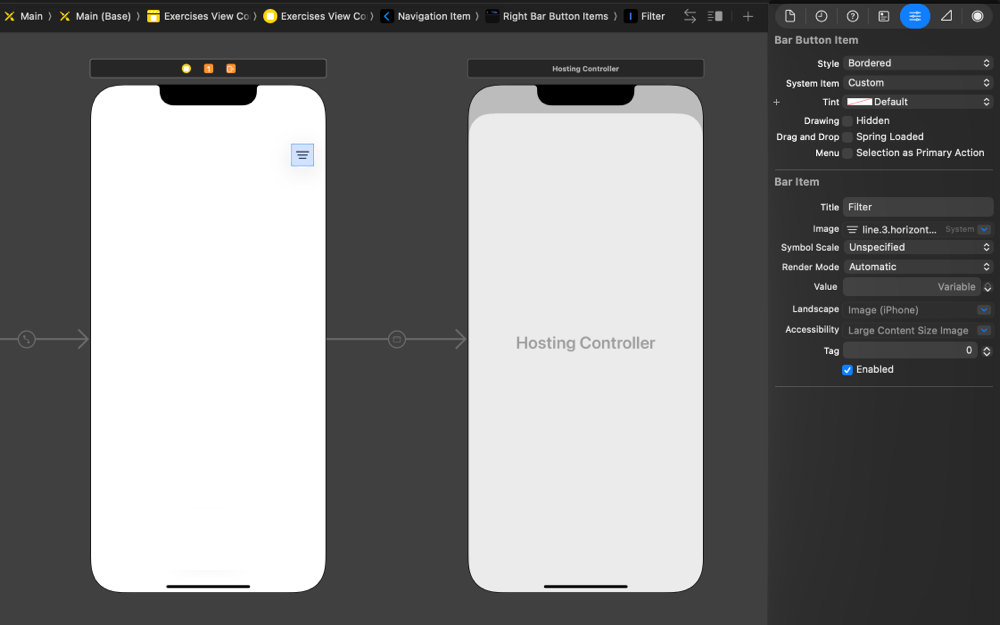Open the Style dropdown

[x=918, y=63]
